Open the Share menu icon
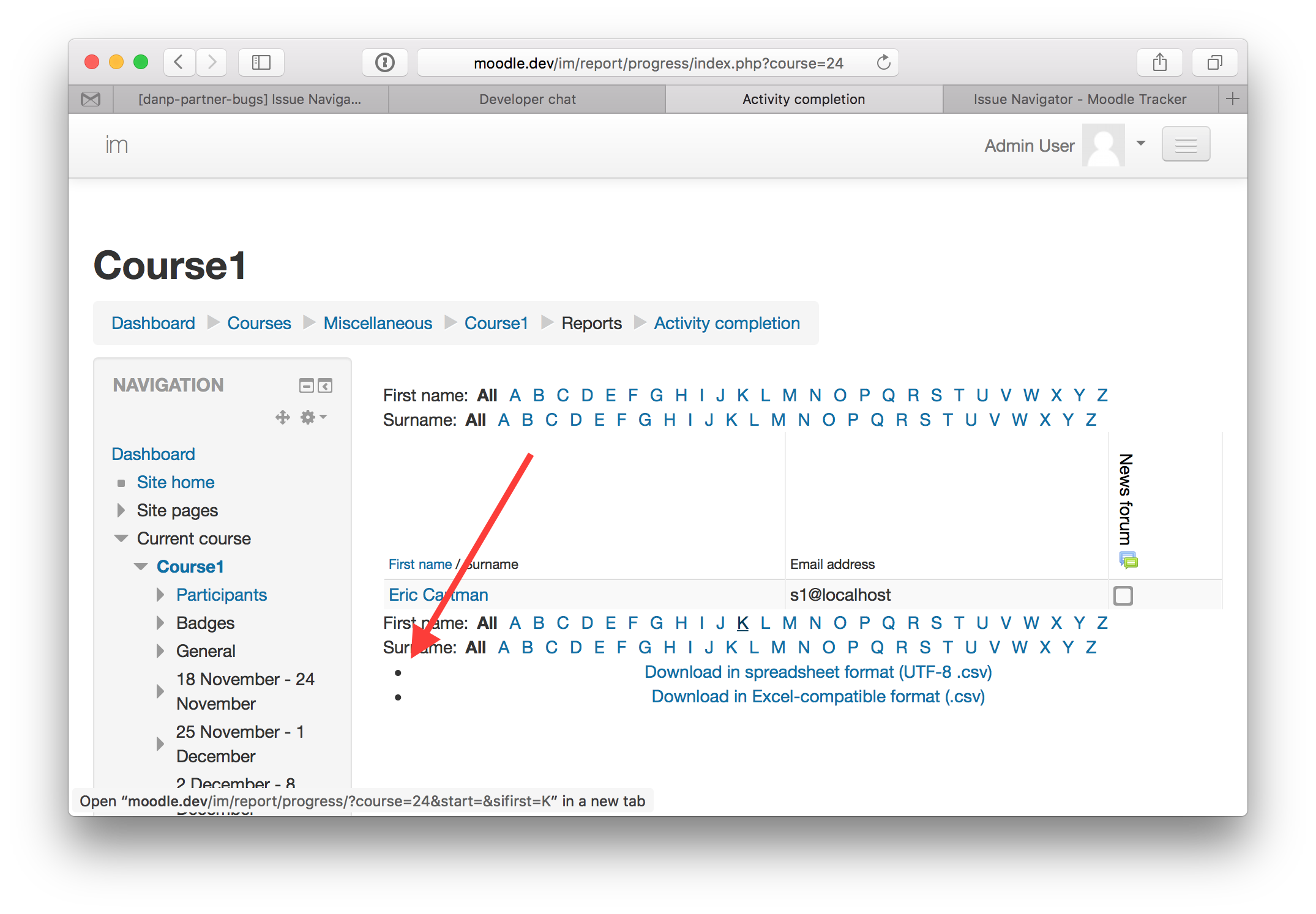The width and height of the screenshot is (1316, 914). click(1159, 62)
